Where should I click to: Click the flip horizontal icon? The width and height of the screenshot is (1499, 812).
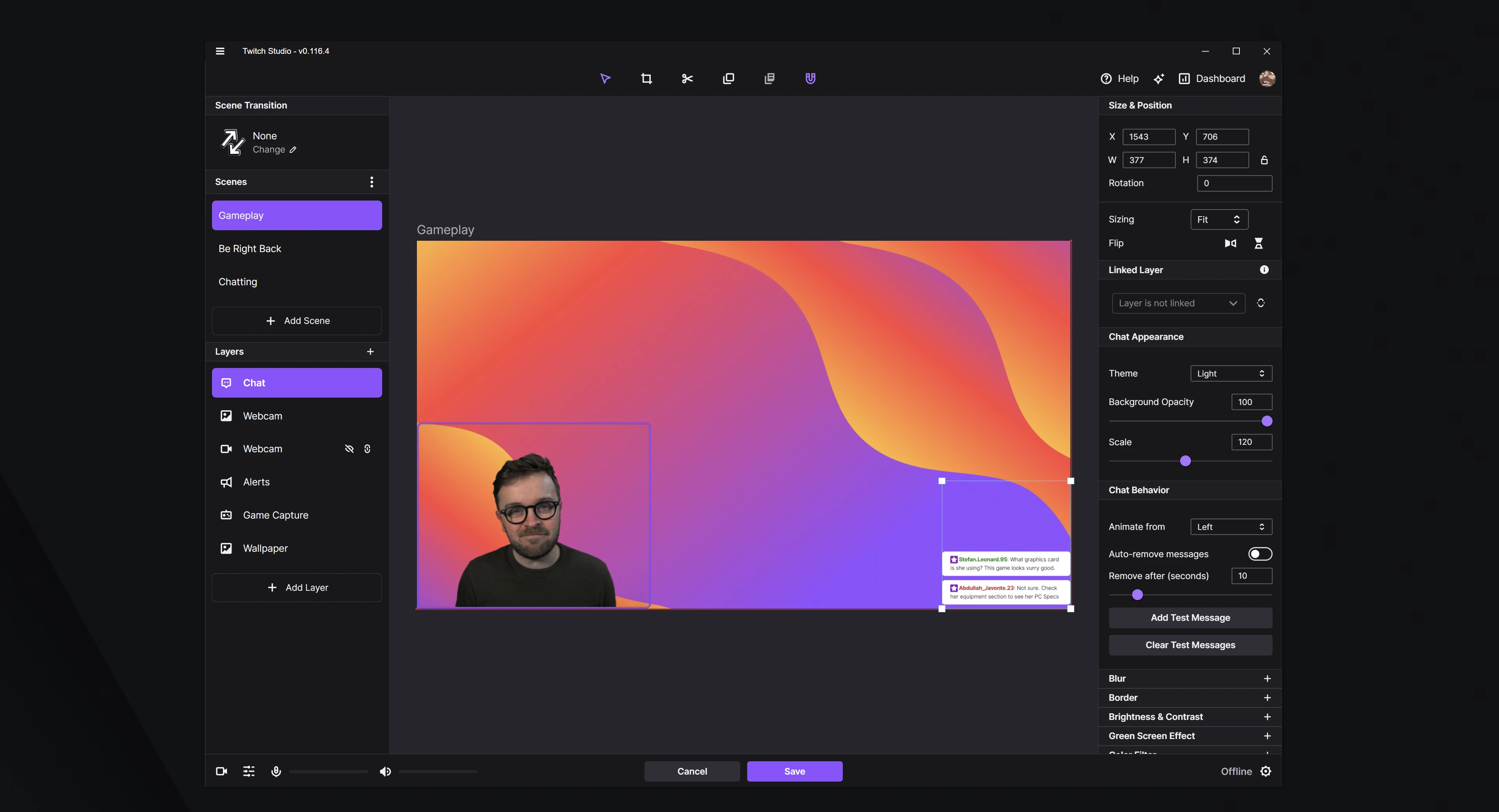tap(1230, 243)
